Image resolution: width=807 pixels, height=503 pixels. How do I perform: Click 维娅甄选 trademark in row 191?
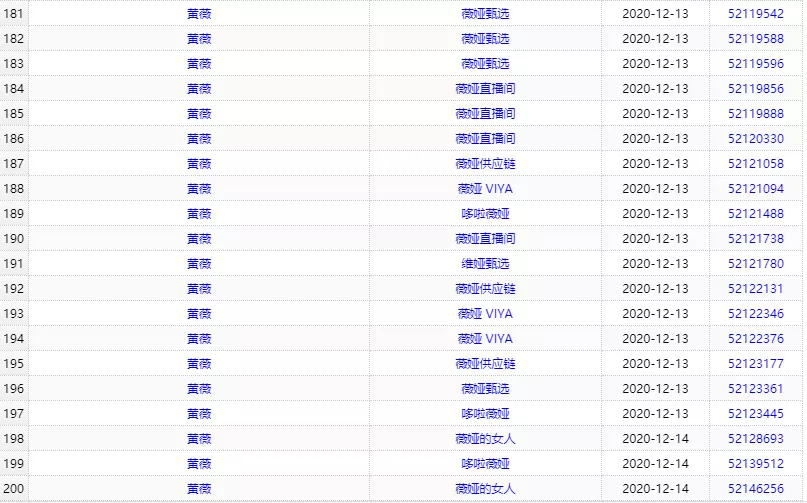pyautogui.click(x=485, y=264)
